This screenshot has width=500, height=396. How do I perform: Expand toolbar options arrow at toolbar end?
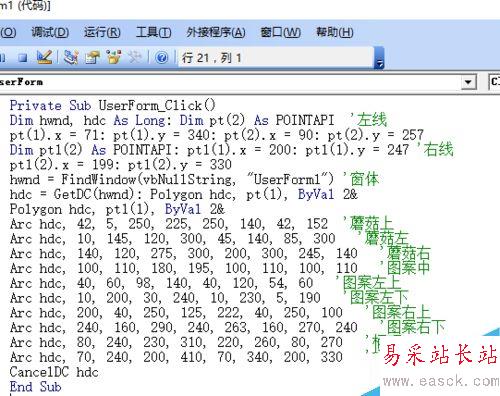click(x=379, y=58)
